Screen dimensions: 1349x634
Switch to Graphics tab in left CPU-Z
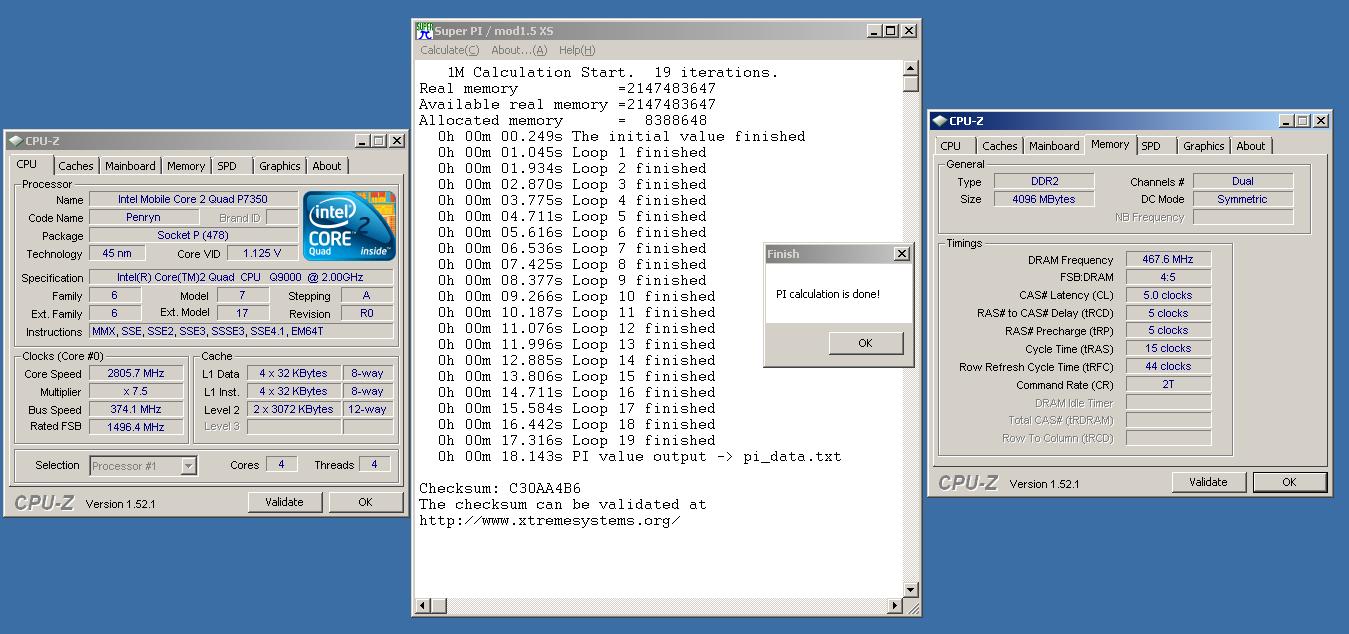point(279,166)
